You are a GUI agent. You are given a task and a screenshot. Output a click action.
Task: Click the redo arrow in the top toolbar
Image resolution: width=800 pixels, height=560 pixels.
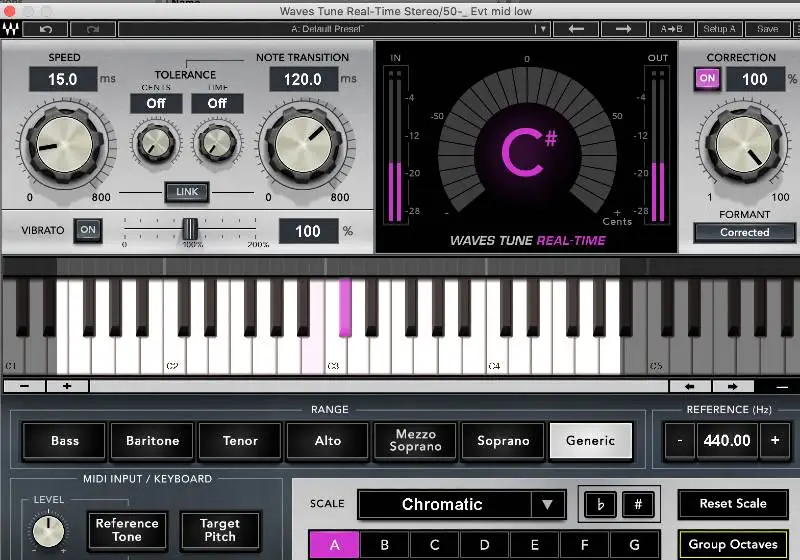[x=93, y=29]
